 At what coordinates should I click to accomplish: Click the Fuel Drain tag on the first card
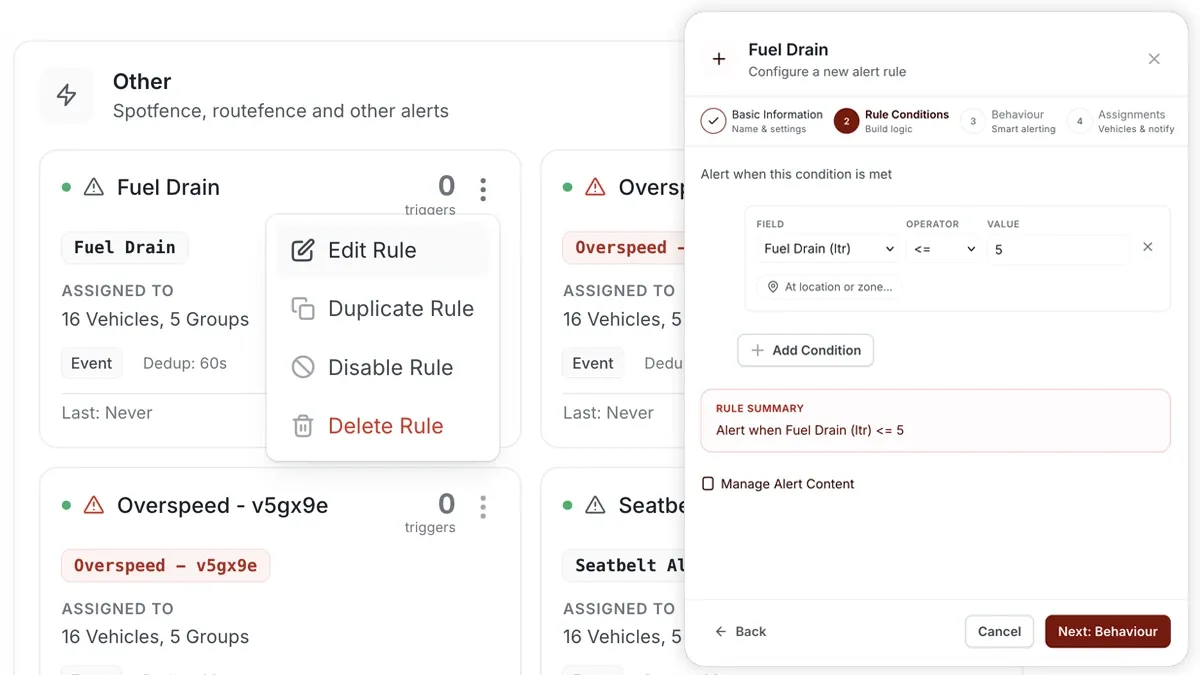pos(125,247)
